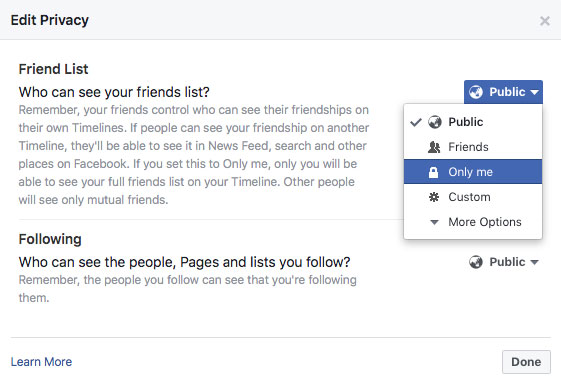Click the checkmark beside the Public option
Screen dimensions: 561x384
(416, 122)
